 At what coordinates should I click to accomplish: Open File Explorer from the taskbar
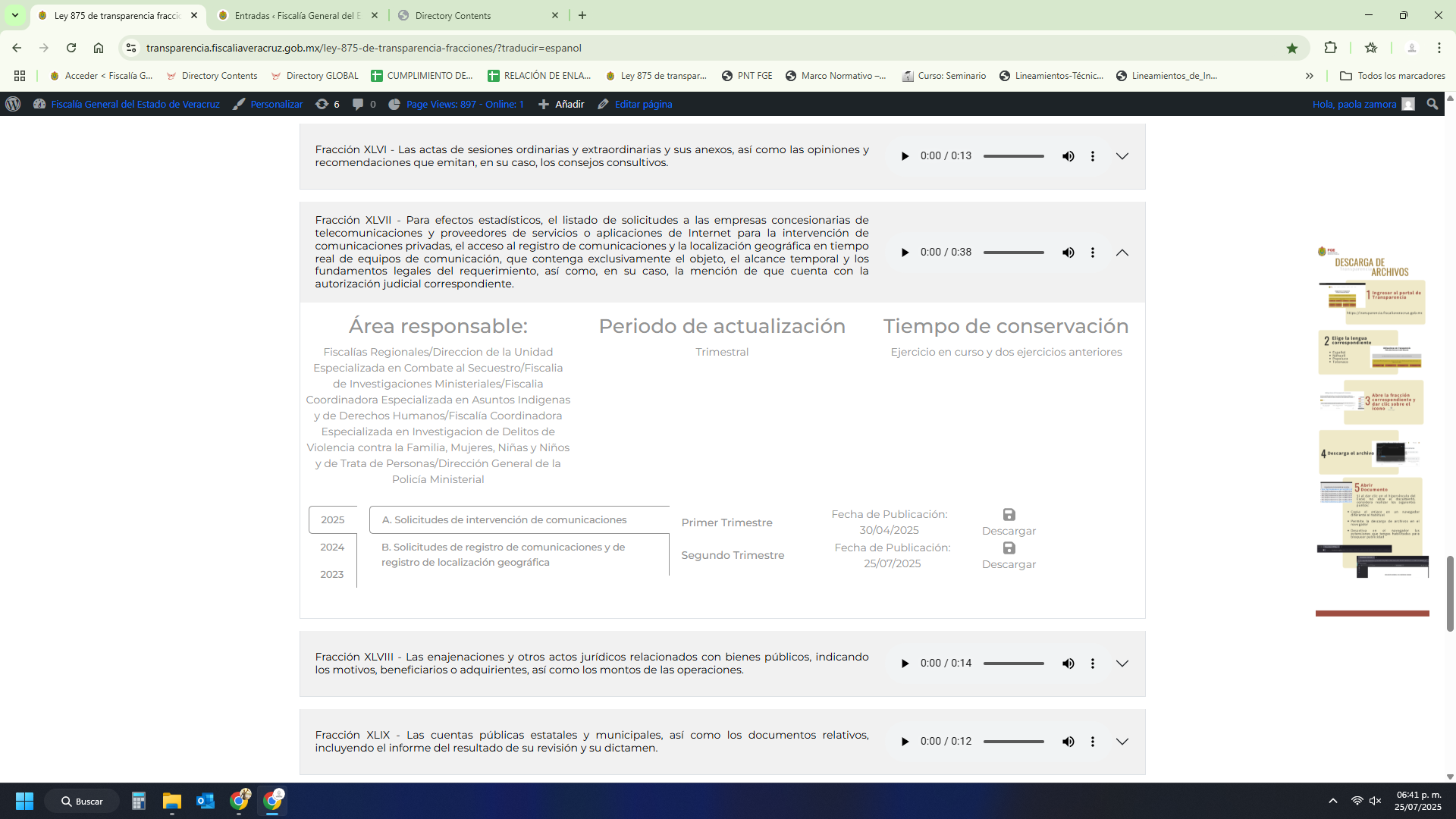click(172, 801)
